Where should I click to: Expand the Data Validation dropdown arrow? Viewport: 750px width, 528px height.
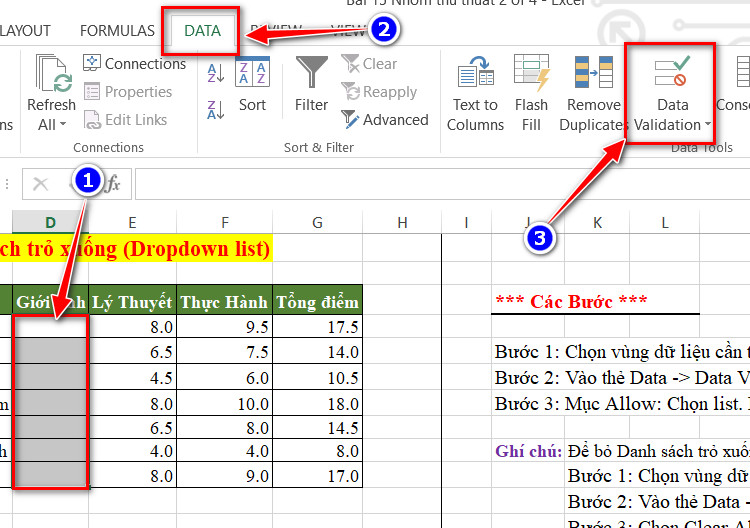pyautogui.click(x=707, y=124)
